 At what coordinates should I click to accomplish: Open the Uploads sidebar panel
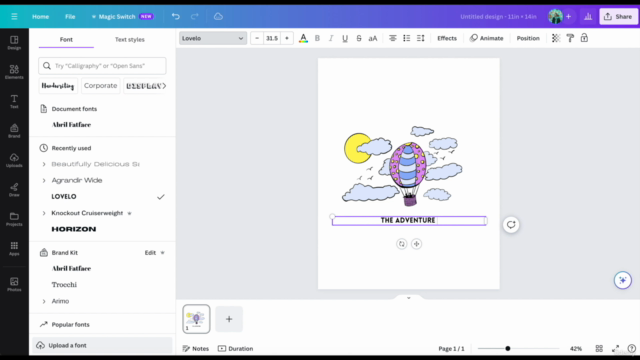point(14,160)
